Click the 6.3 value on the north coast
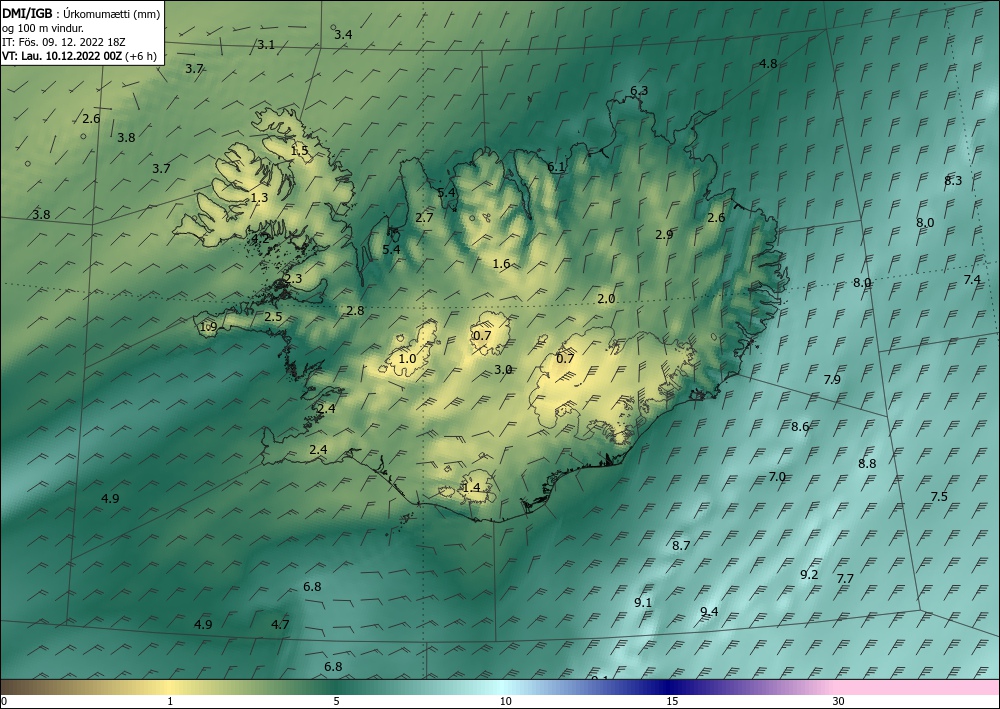The width and height of the screenshot is (1000, 709). (639, 91)
